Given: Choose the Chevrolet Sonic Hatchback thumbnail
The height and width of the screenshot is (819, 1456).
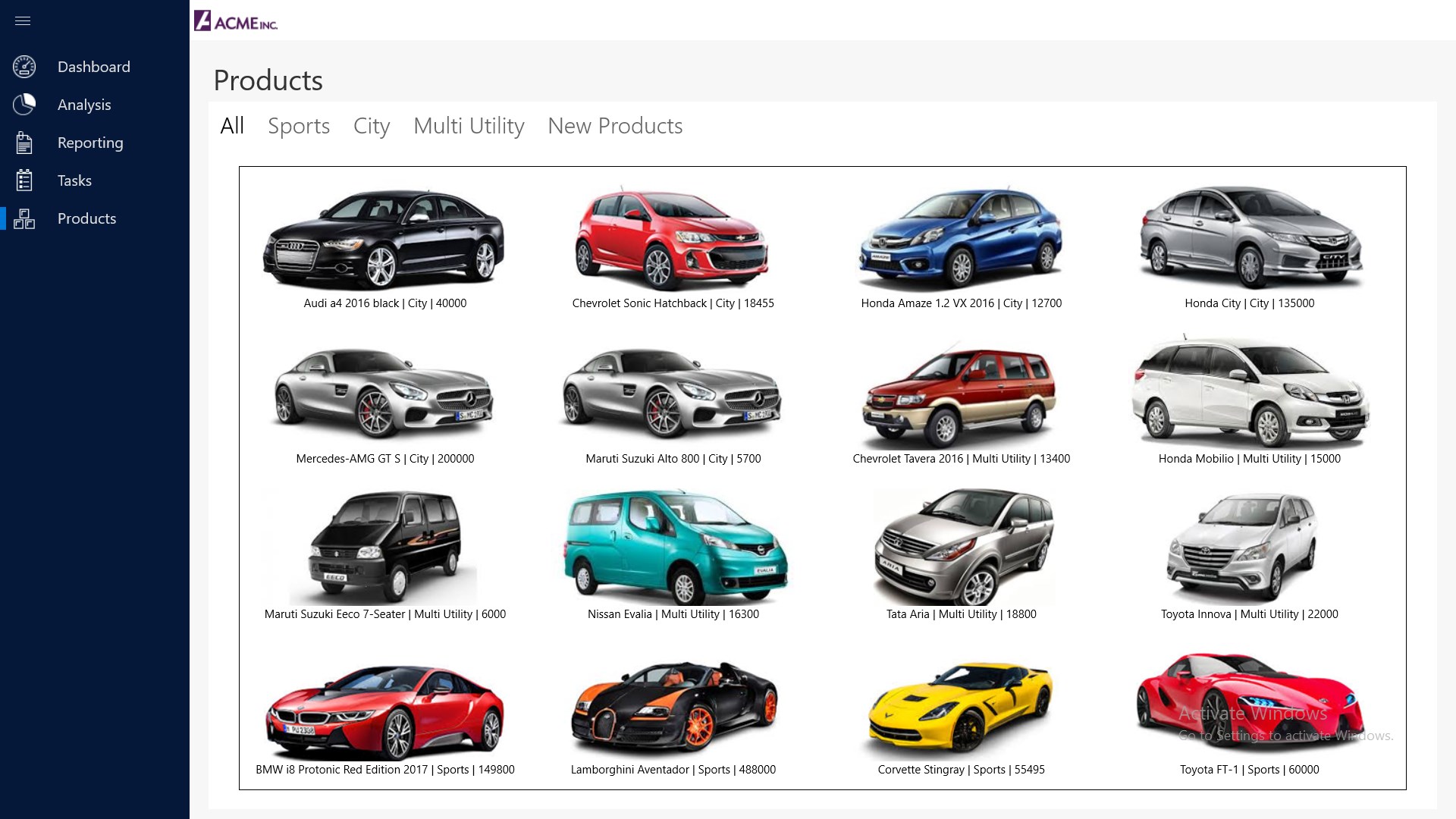Looking at the screenshot, I should [x=672, y=238].
